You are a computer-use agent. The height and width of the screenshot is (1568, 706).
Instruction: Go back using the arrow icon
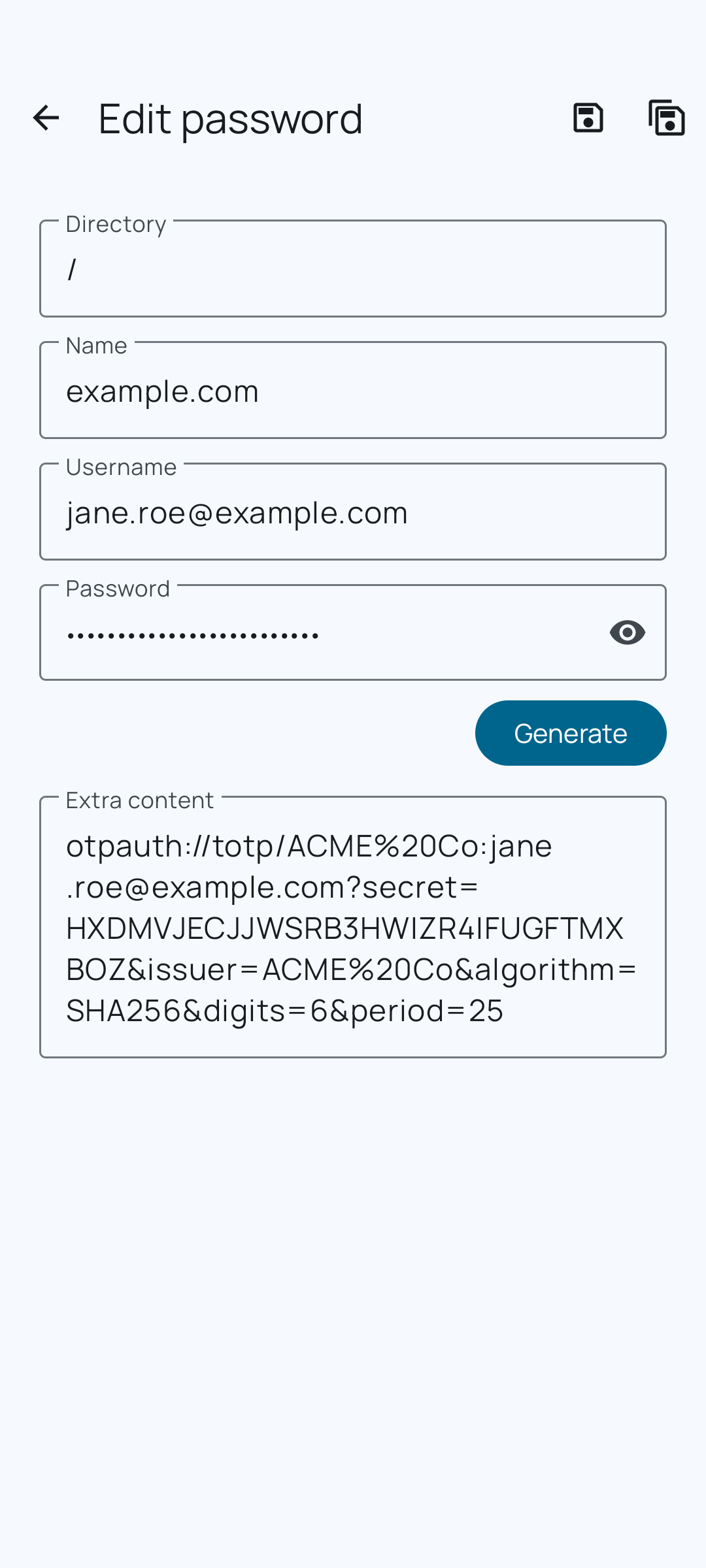[46, 118]
